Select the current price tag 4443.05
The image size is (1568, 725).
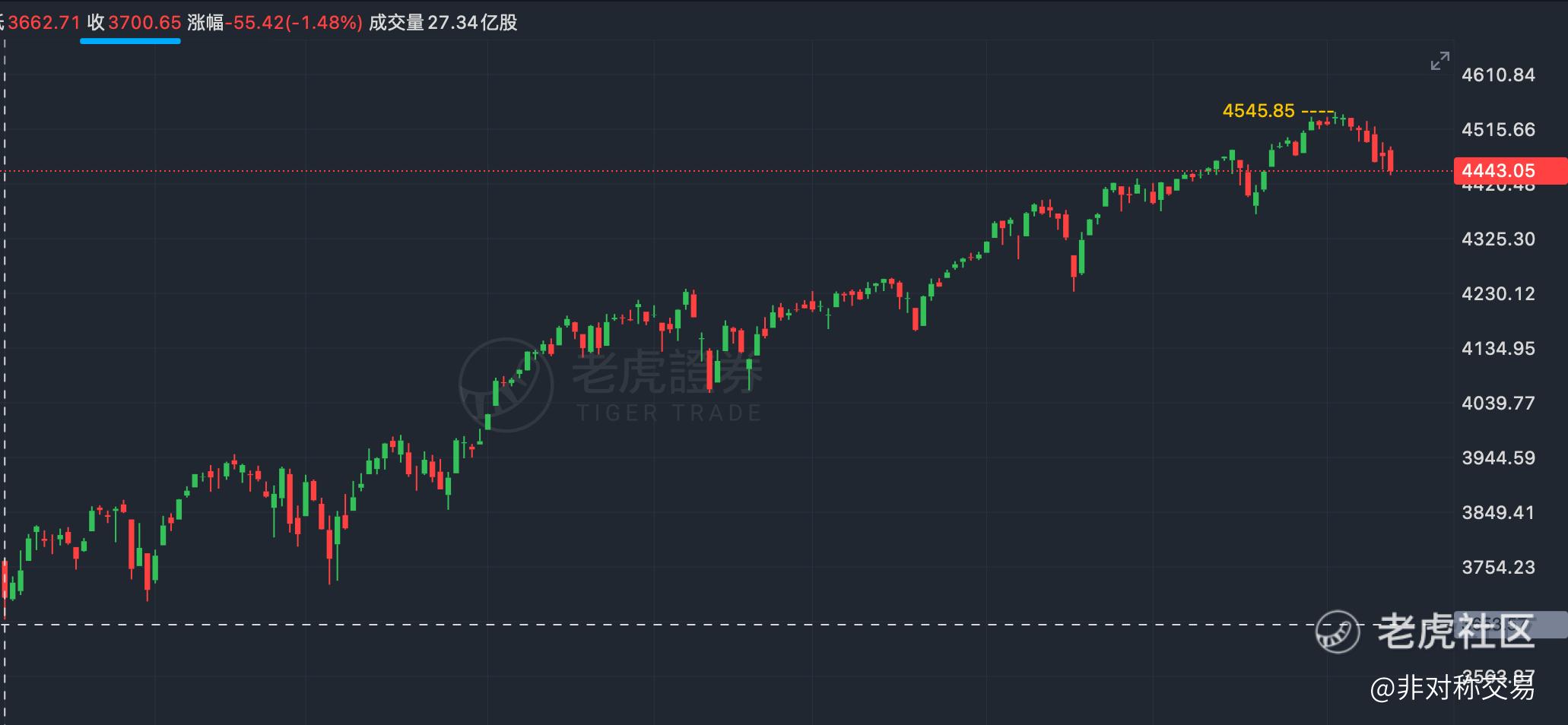tap(1510, 171)
